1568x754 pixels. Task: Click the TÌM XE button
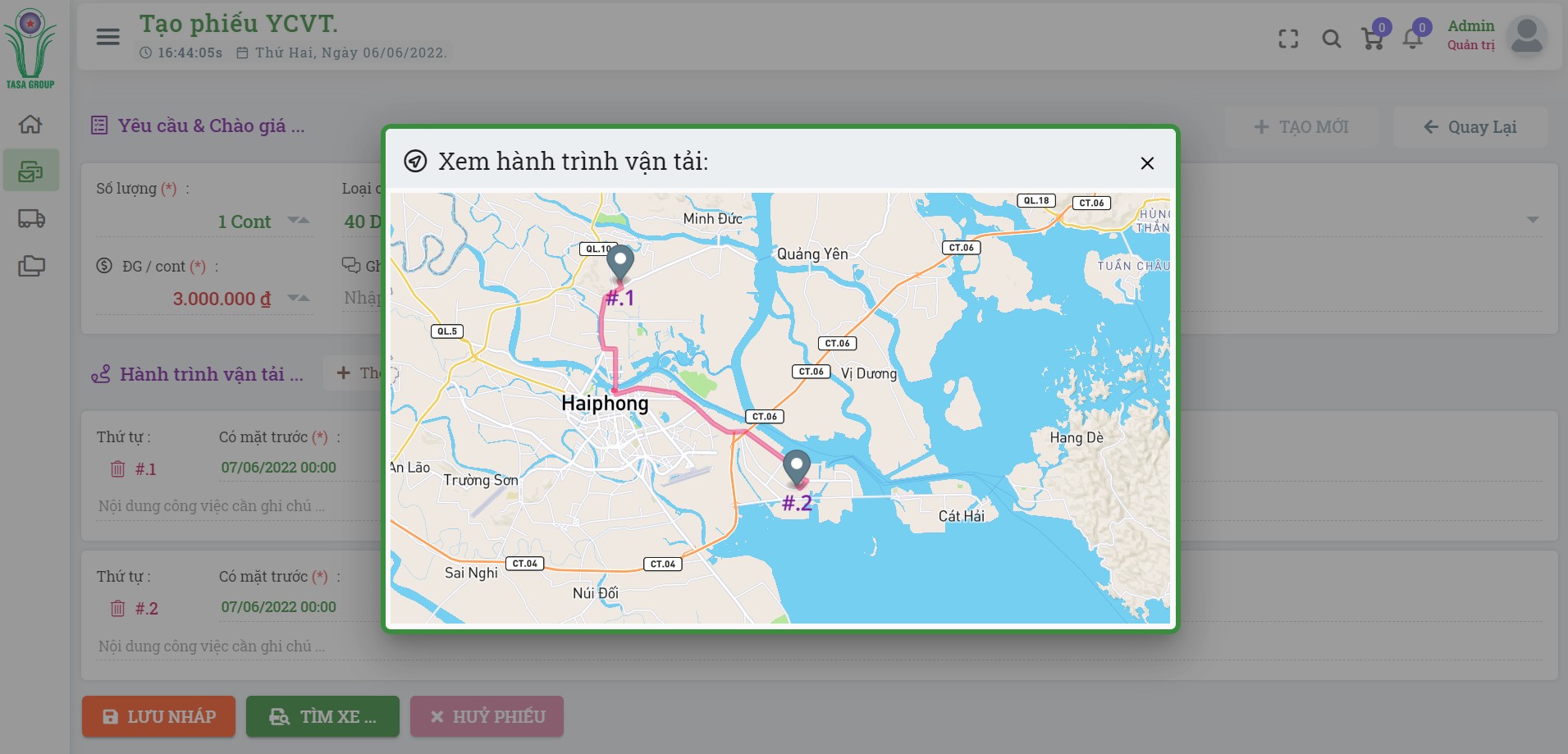pyautogui.click(x=322, y=716)
